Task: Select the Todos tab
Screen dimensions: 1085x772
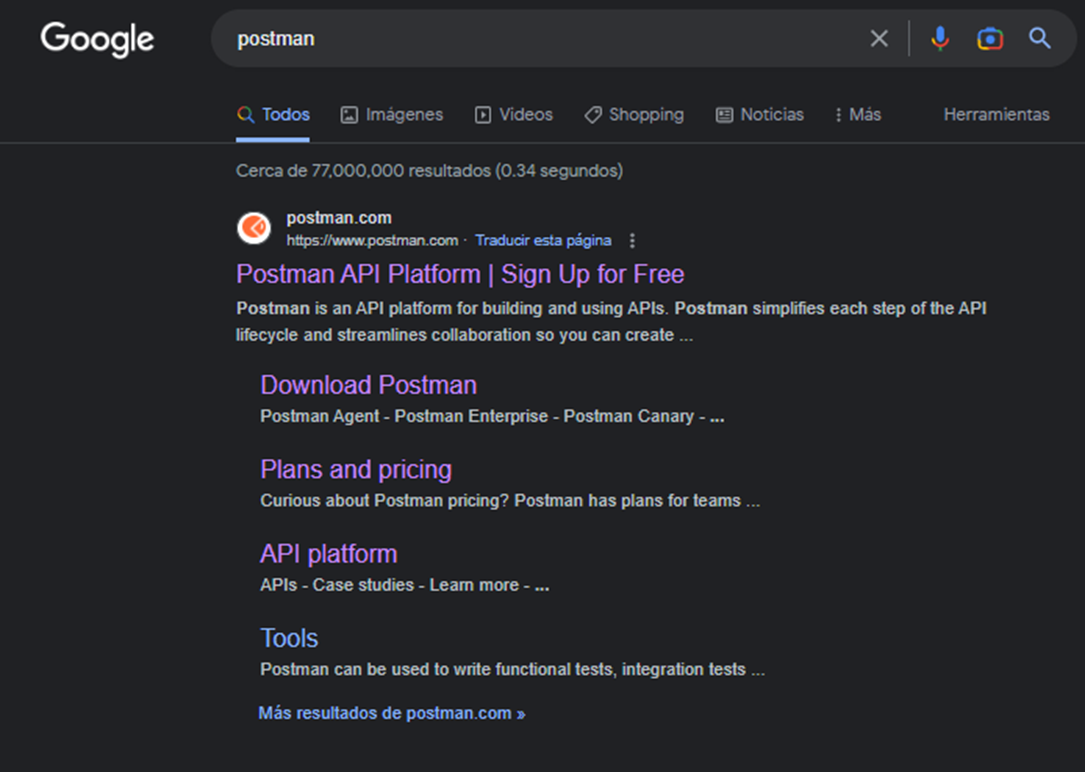Action: [274, 115]
